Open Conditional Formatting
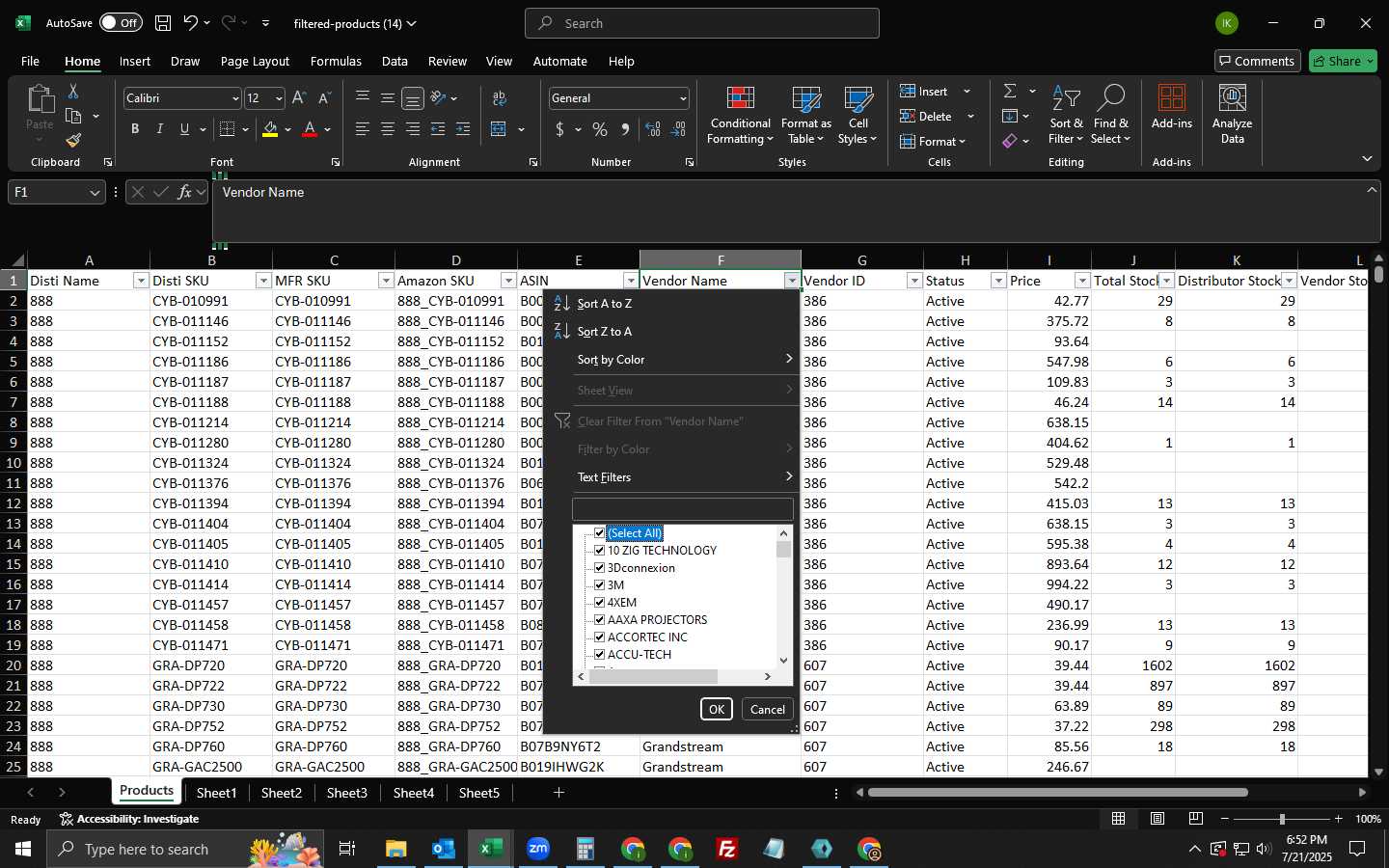Viewport: 1389px width, 868px height. [x=740, y=116]
